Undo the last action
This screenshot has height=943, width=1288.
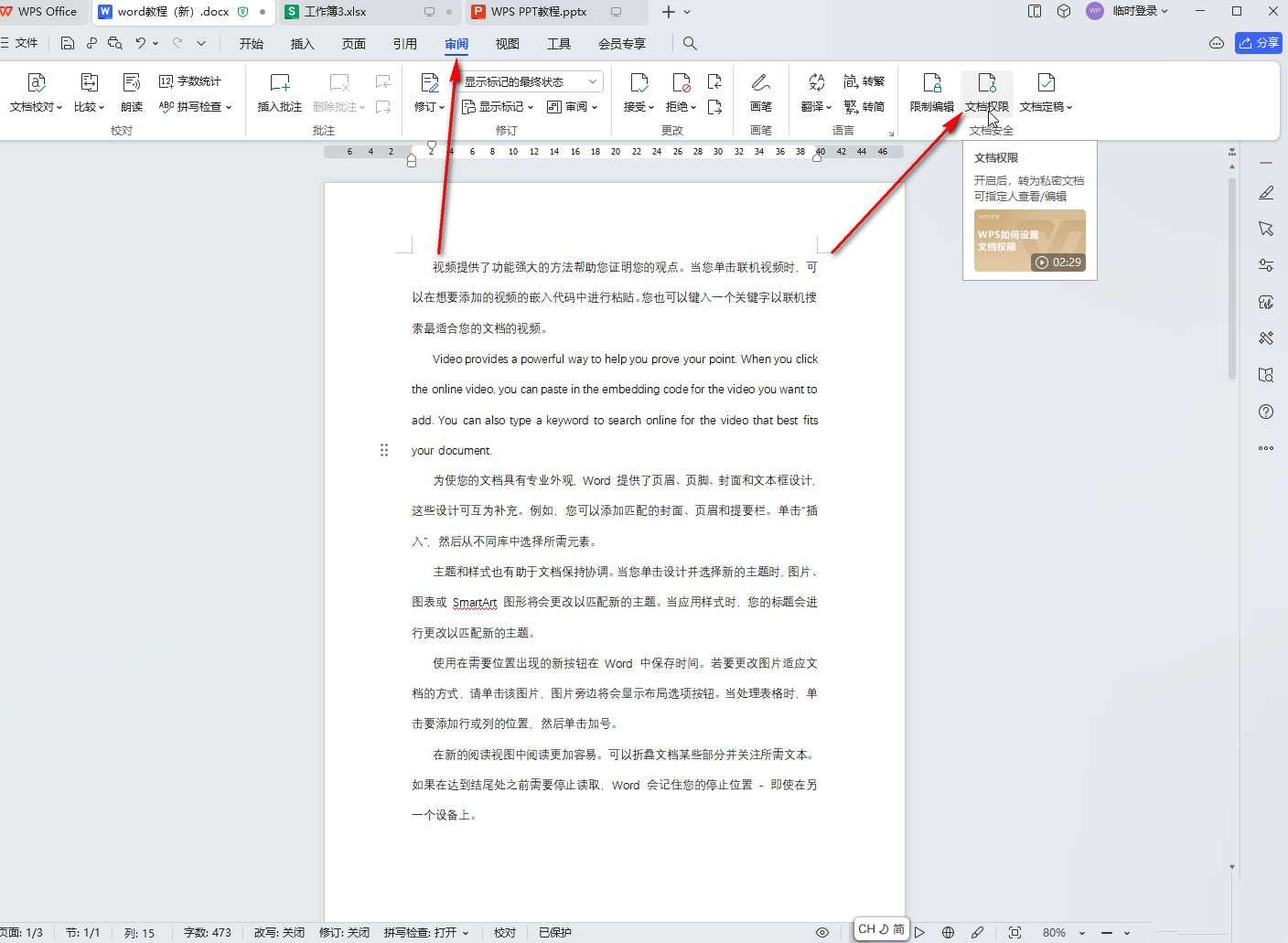click(x=140, y=43)
